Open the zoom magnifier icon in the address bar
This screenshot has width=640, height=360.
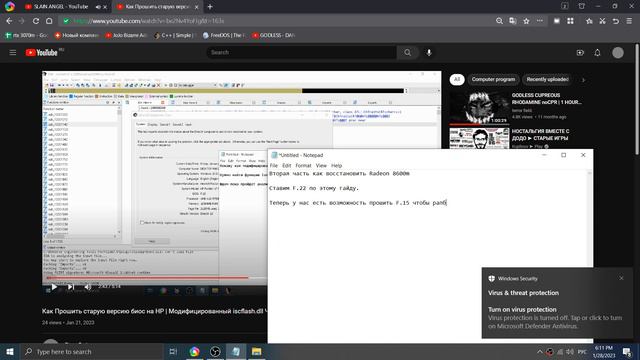click(x=499, y=21)
